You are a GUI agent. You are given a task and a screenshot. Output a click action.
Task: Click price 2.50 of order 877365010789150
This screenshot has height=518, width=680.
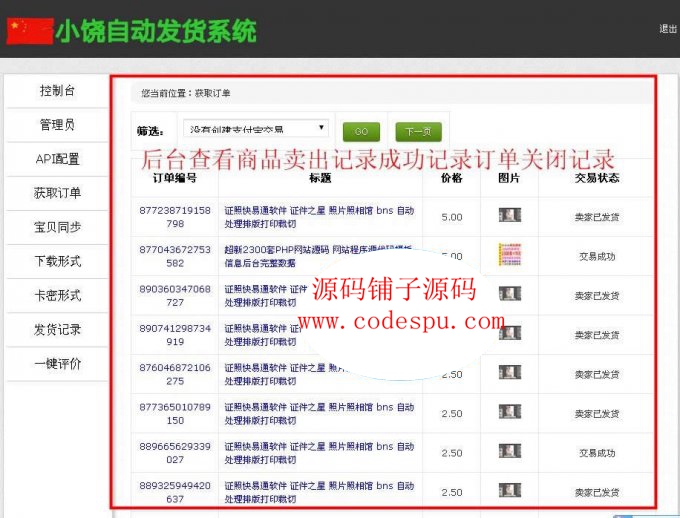pyautogui.click(x=452, y=414)
